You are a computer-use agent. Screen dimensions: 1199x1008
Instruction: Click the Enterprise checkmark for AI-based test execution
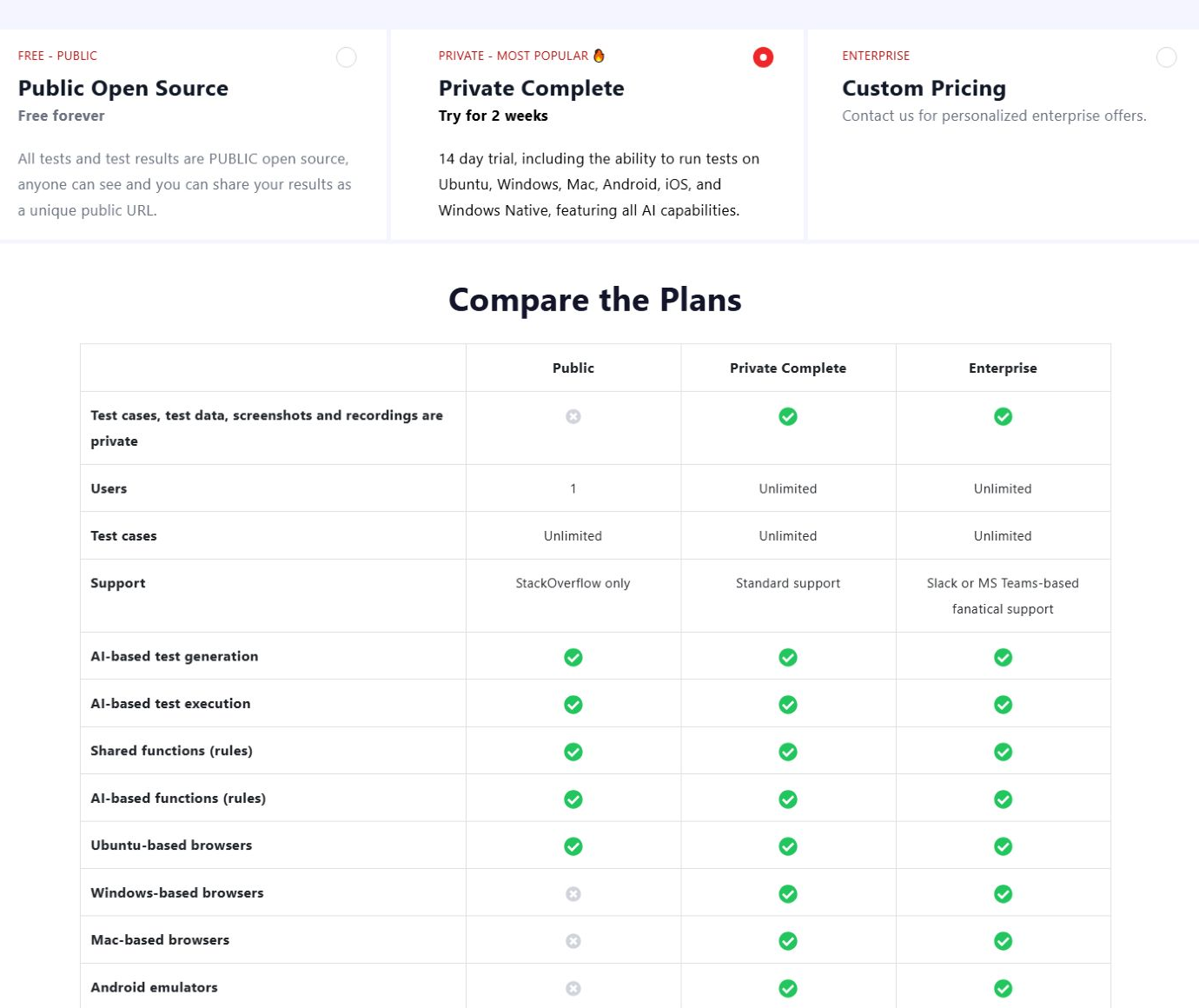[x=1003, y=705]
